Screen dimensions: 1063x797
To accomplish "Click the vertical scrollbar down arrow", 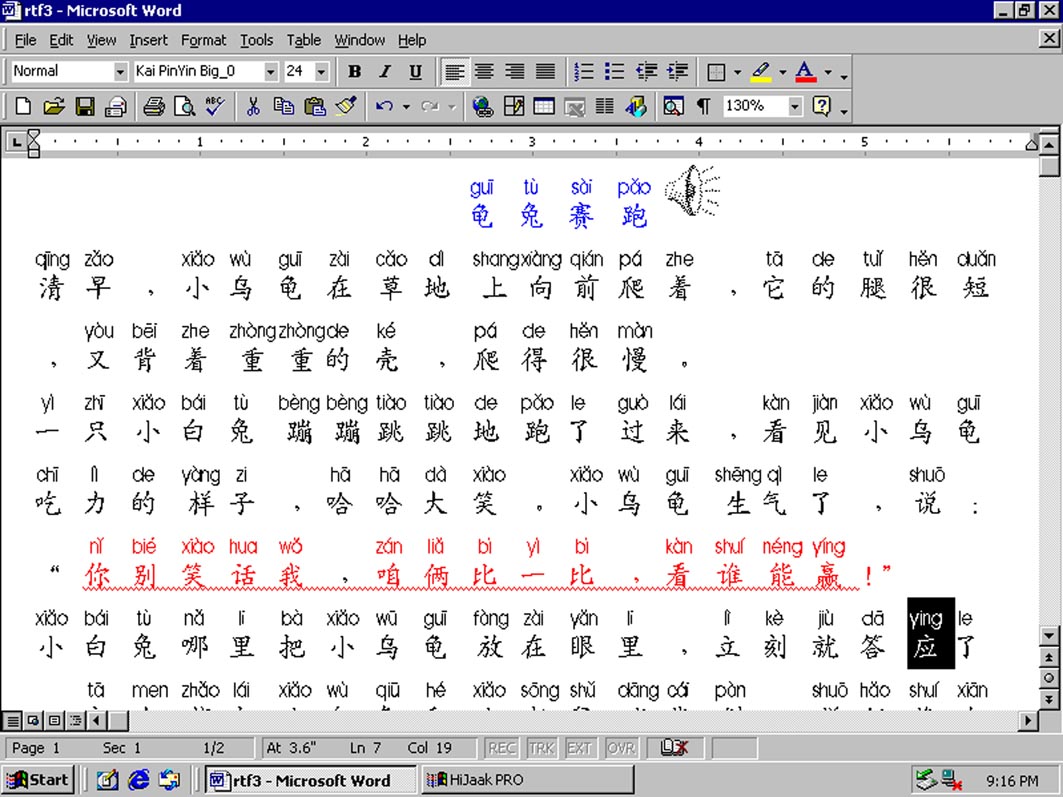I will [x=1049, y=637].
